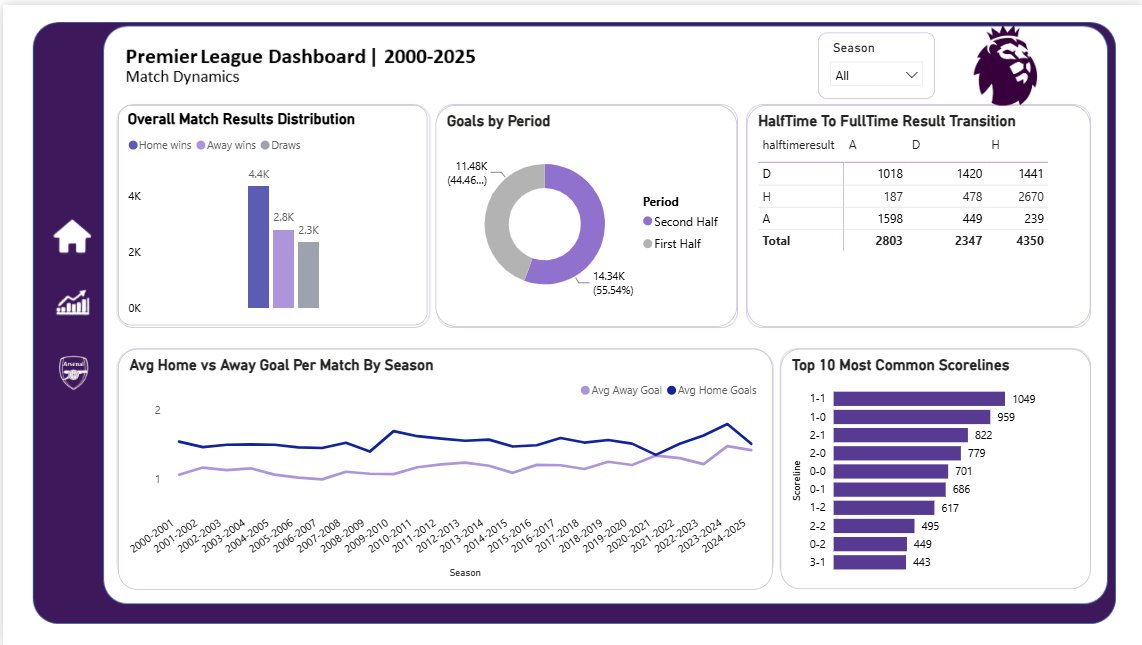The image size is (1142, 645).
Task: Select the cell showing 2670
Action: click(1031, 197)
